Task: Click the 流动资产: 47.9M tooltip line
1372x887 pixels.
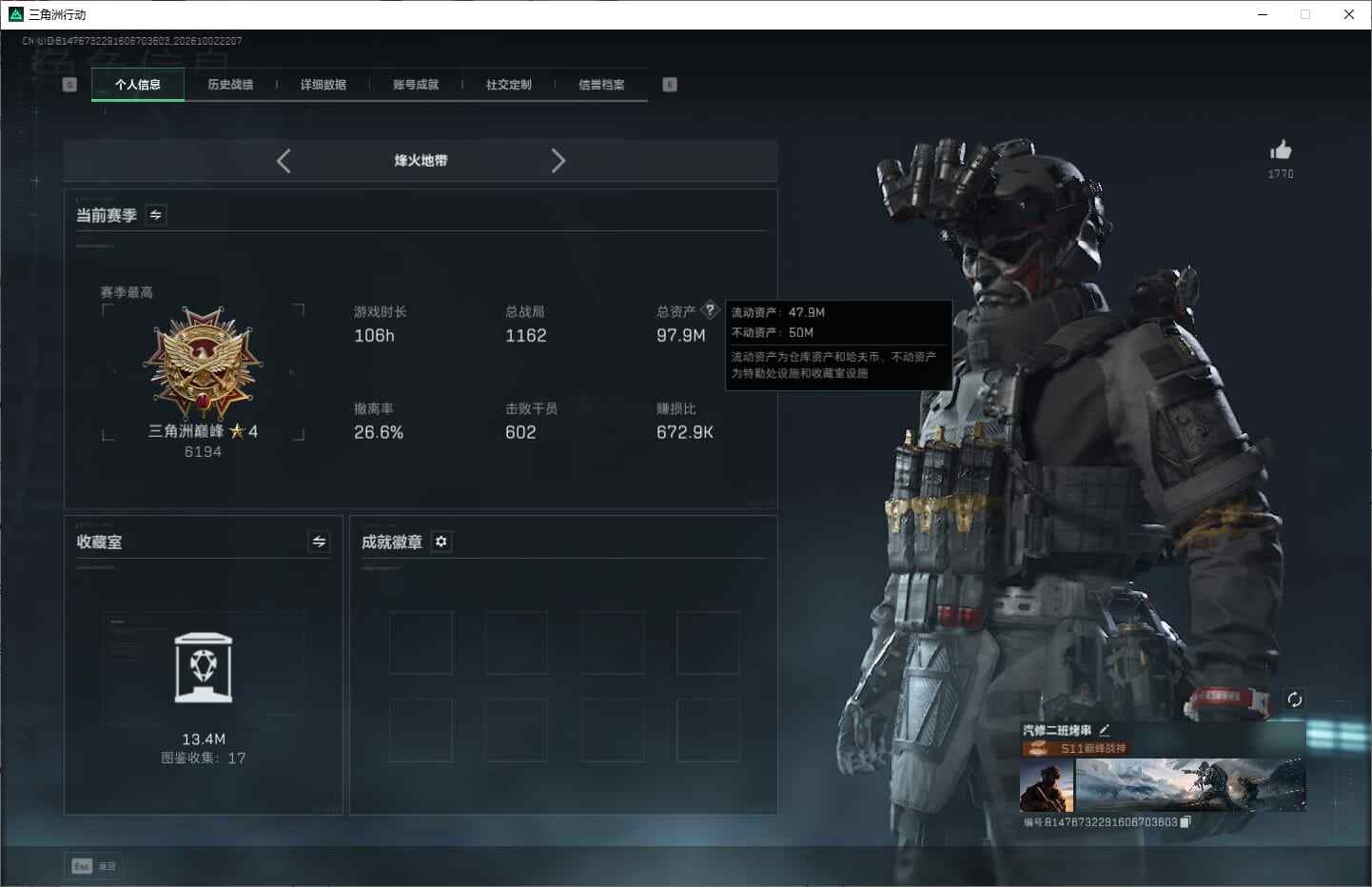Action: tap(778, 312)
